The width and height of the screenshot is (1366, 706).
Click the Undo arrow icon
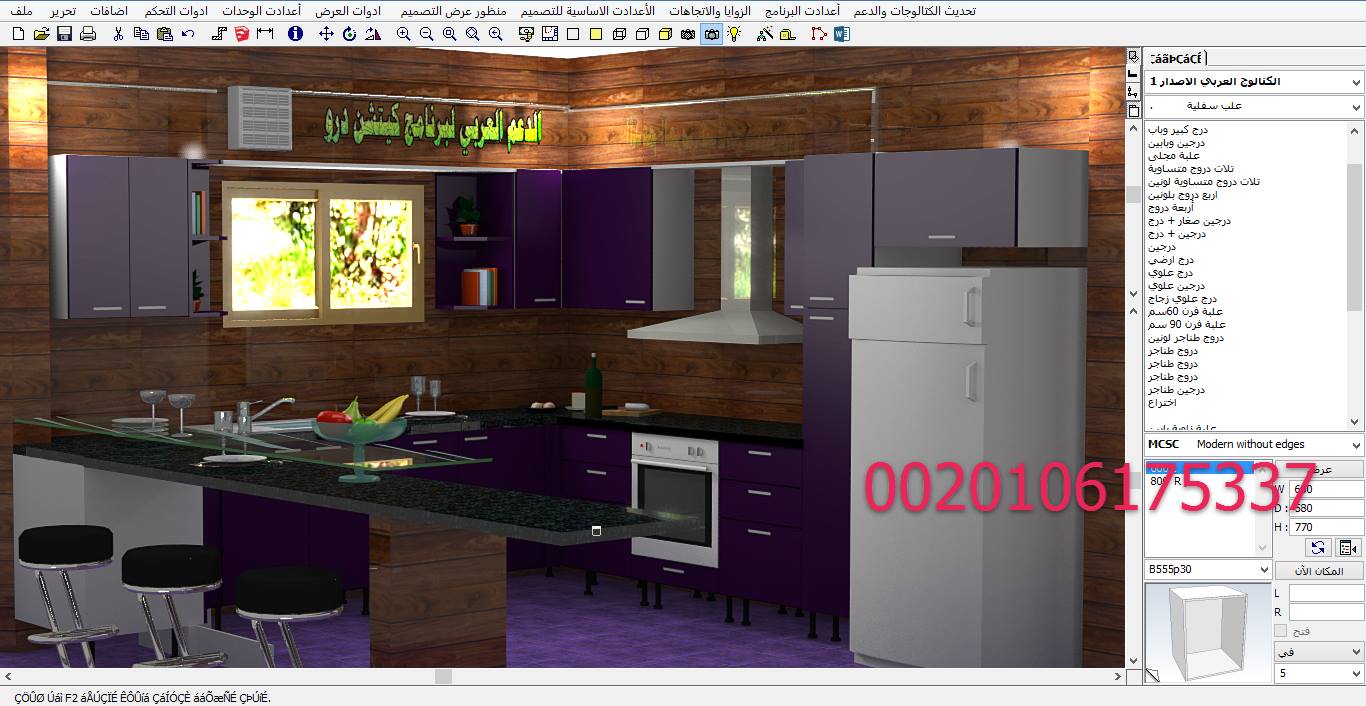tap(189, 34)
